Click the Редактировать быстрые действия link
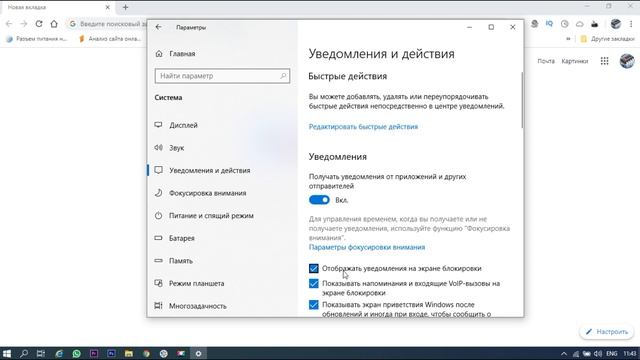 point(363,127)
